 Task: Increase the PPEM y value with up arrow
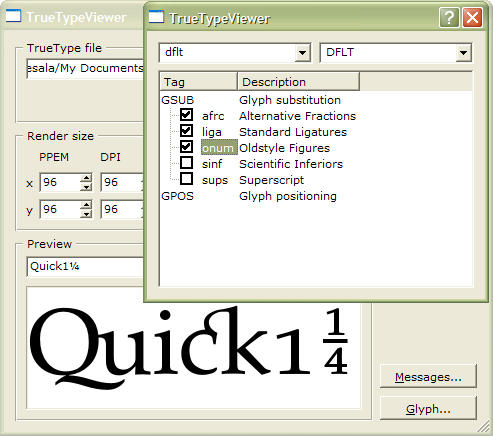pyautogui.click(x=86, y=205)
